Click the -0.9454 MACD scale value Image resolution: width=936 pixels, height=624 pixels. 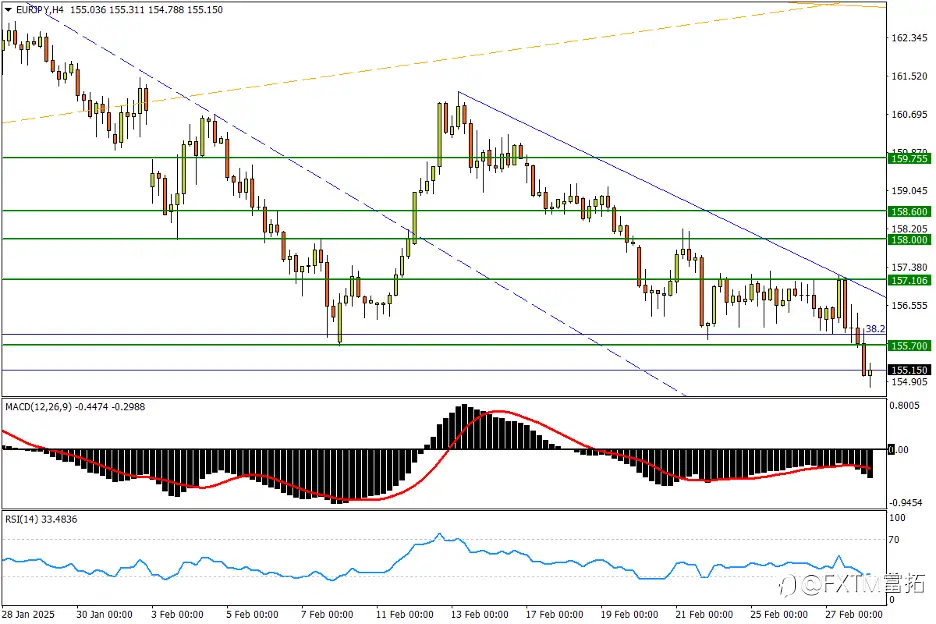point(906,502)
